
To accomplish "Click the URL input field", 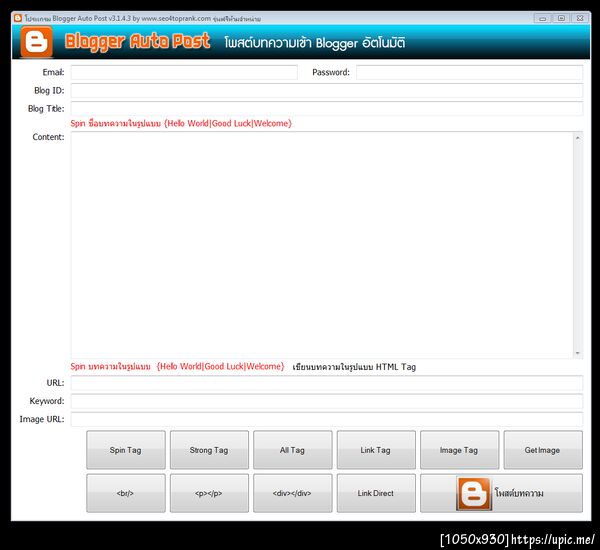I will pos(326,383).
